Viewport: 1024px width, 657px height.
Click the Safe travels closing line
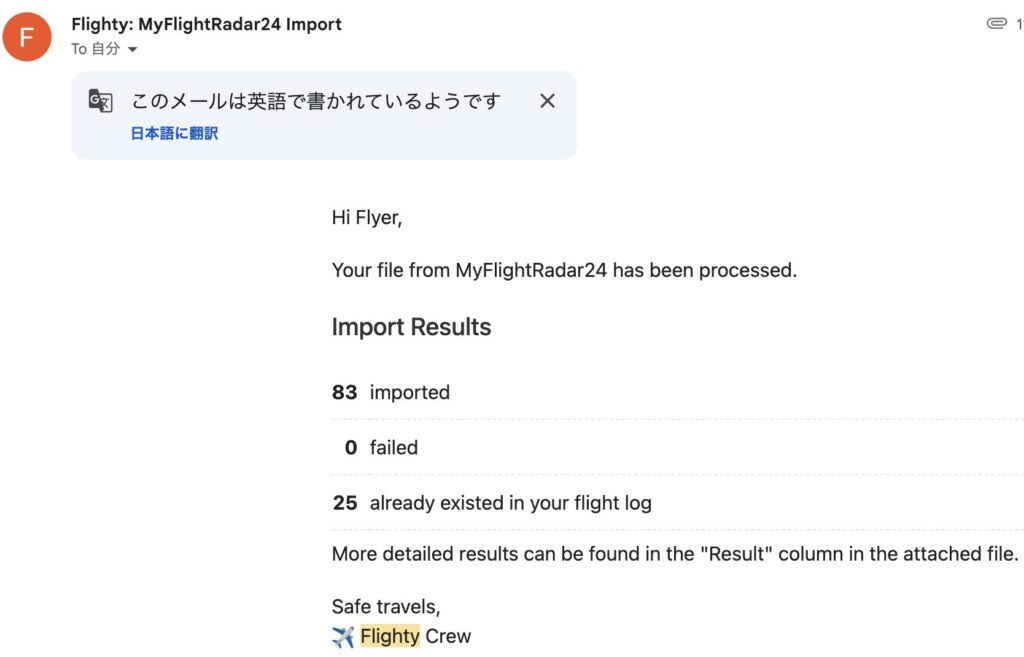click(386, 606)
